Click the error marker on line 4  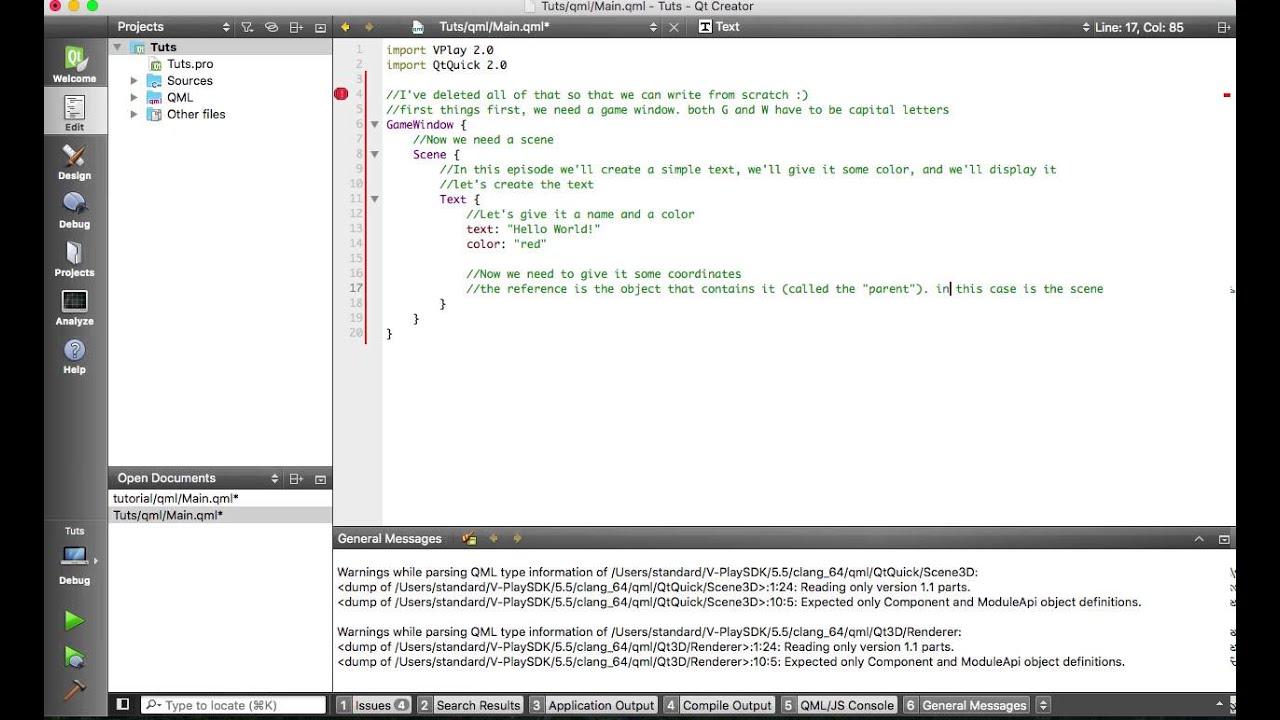(341, 94)
